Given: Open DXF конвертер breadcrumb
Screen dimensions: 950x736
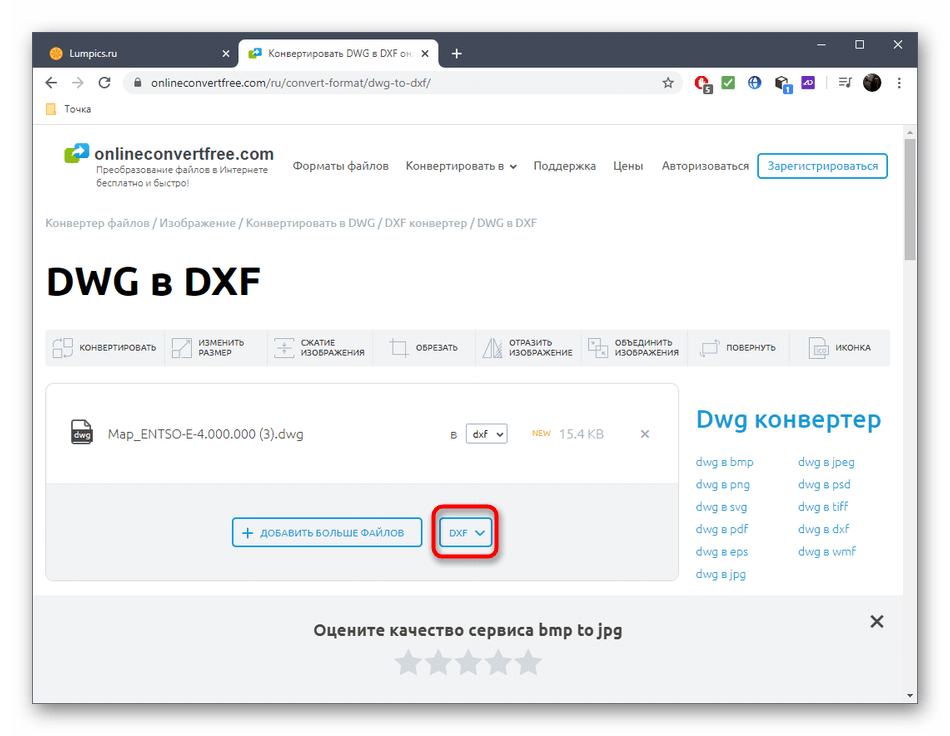Looking at the screenshot, I should point(426,223).
